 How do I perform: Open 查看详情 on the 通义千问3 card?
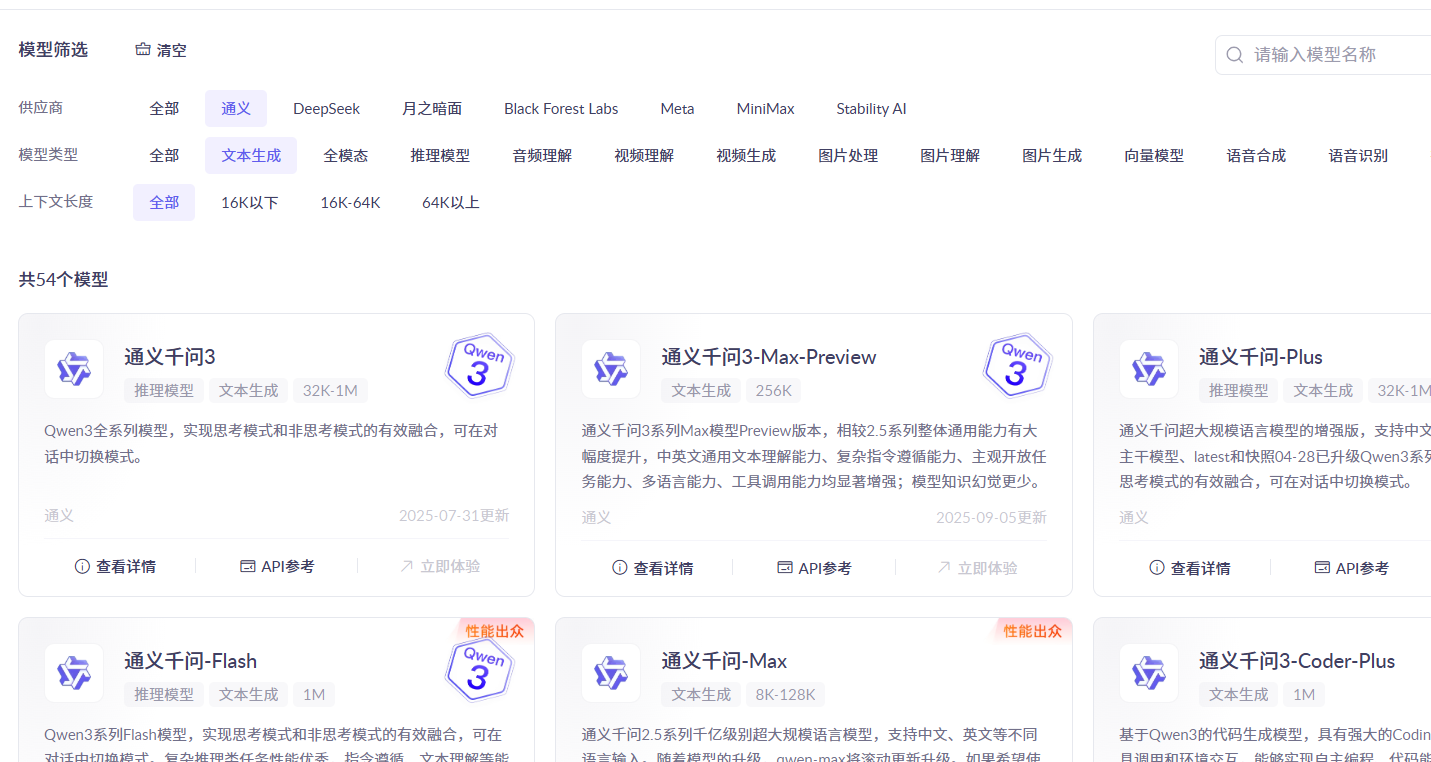coord(116,566)
